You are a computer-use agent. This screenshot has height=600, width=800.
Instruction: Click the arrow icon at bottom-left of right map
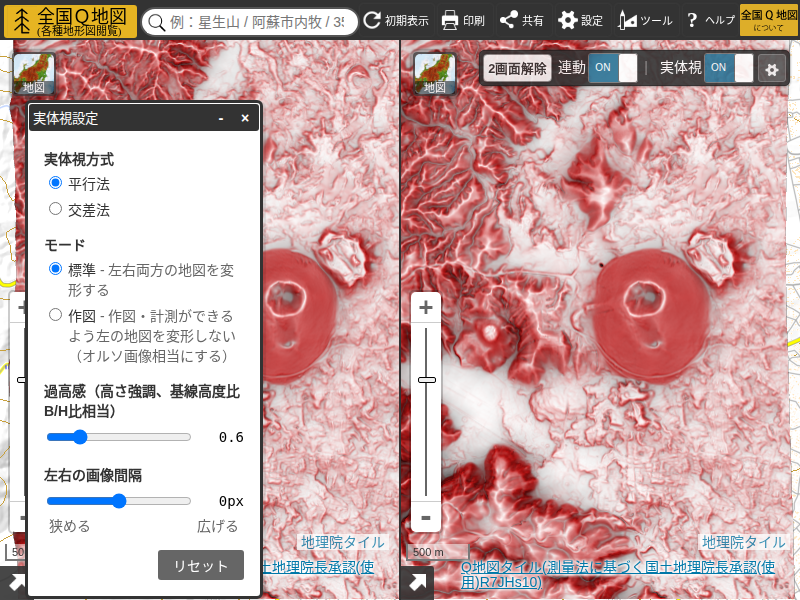pyautogui.click(x=417, y=583)
